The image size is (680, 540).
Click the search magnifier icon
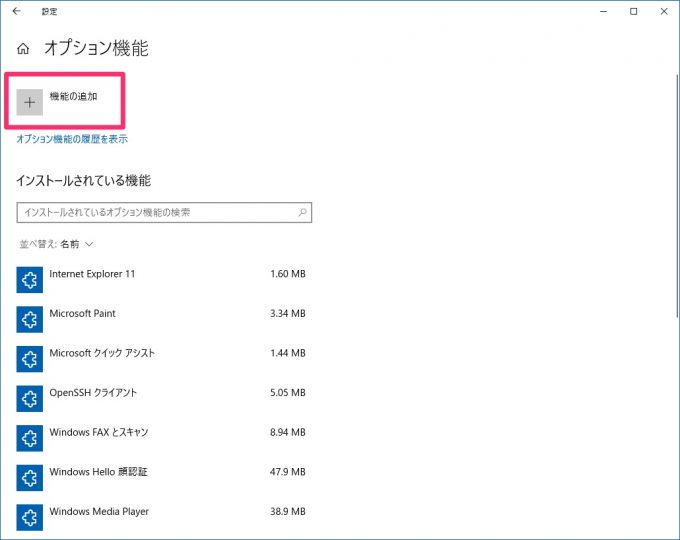(x=302, y=212)
